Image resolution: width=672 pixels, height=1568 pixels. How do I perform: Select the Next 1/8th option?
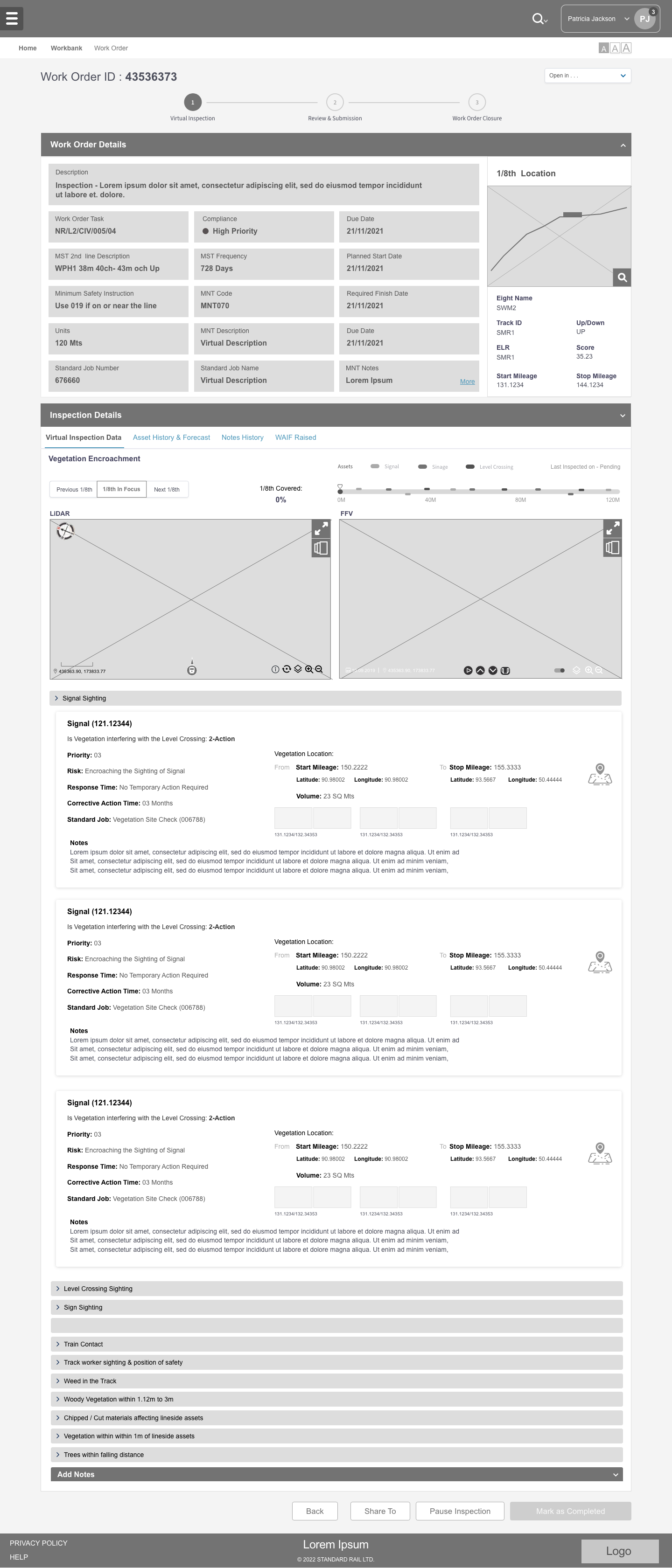tap(167, 489)
